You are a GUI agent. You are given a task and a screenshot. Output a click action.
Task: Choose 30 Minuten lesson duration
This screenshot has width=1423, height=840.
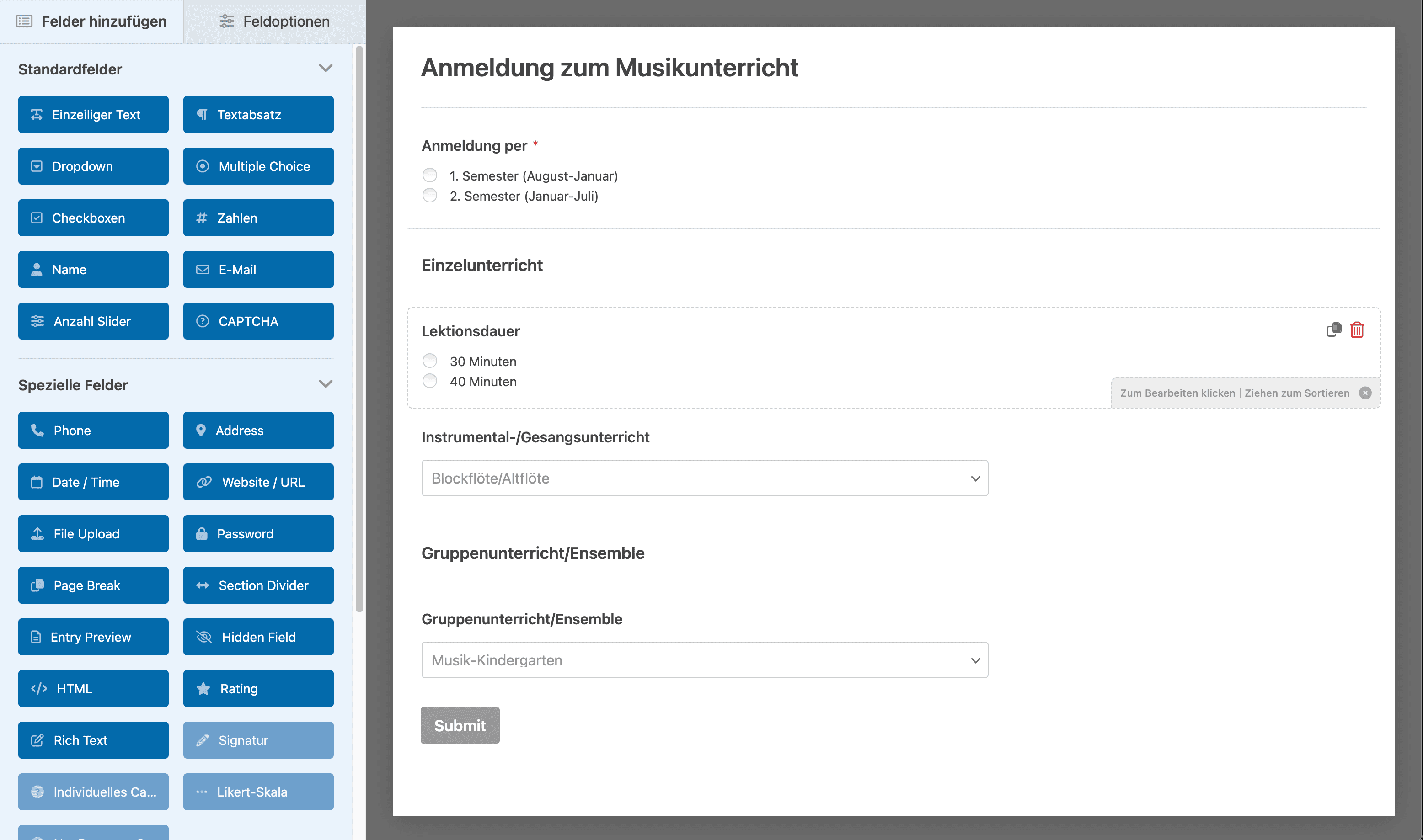(x=430, y=360)
